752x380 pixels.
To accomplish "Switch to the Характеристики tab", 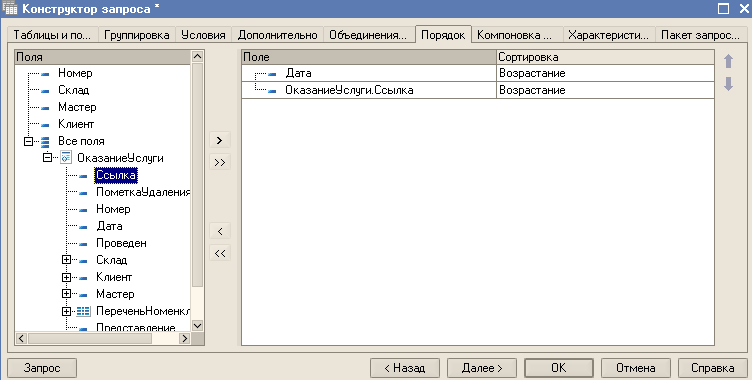I will pos(608,35).
